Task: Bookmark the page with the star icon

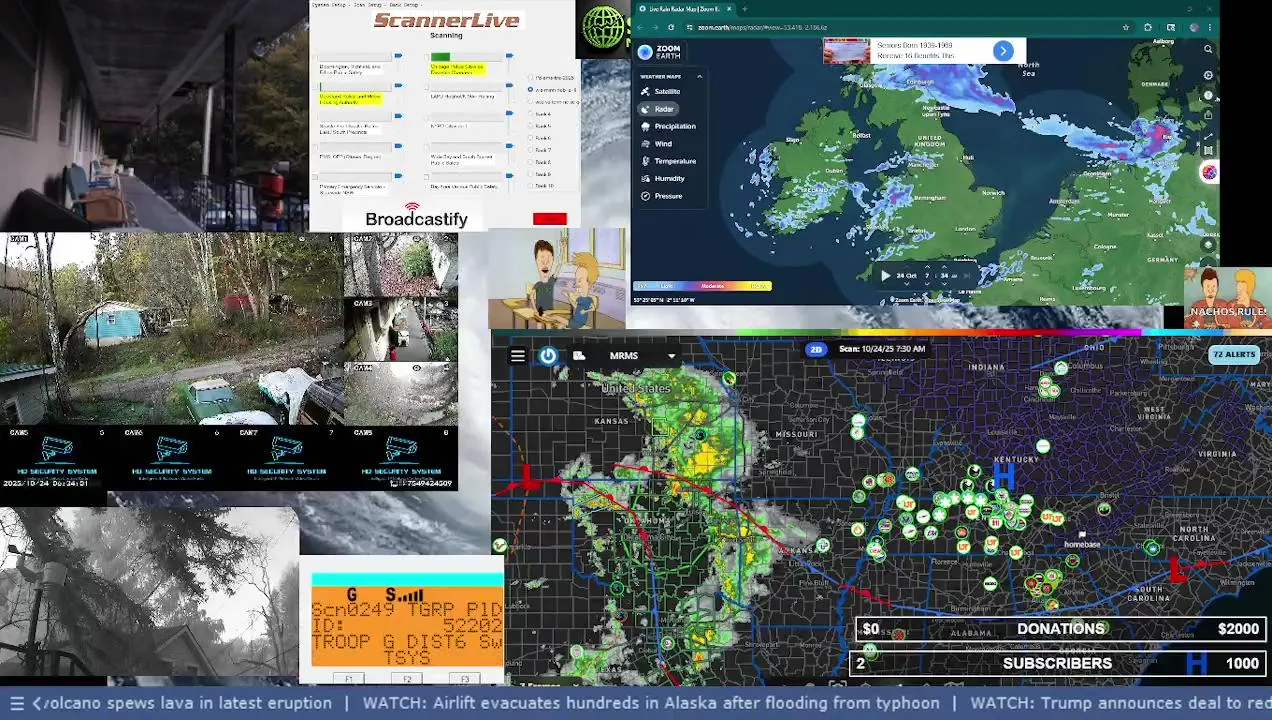Action: [x=1126, y=27]
